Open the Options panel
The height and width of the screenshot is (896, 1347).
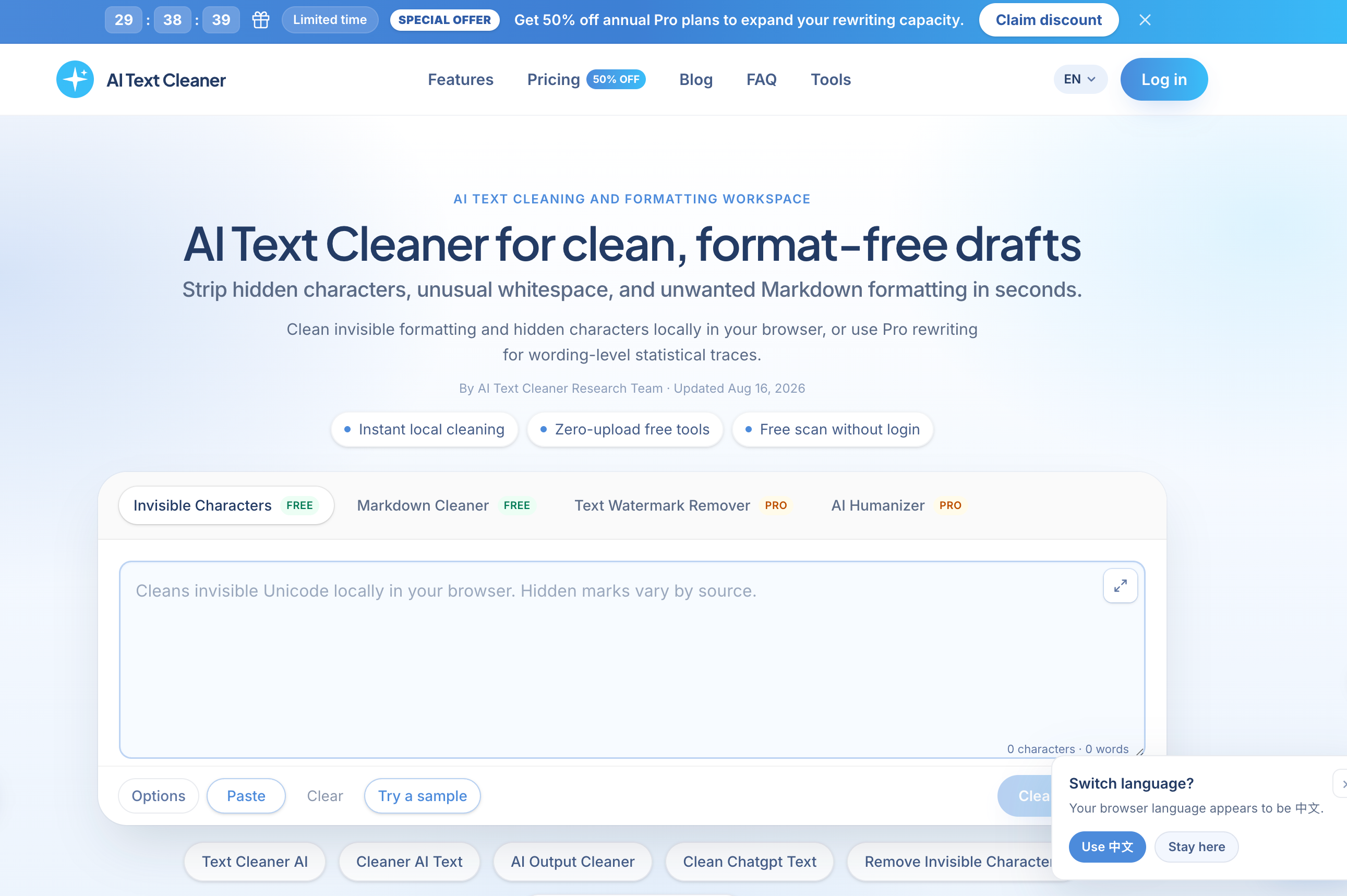[x=158, y=795]
